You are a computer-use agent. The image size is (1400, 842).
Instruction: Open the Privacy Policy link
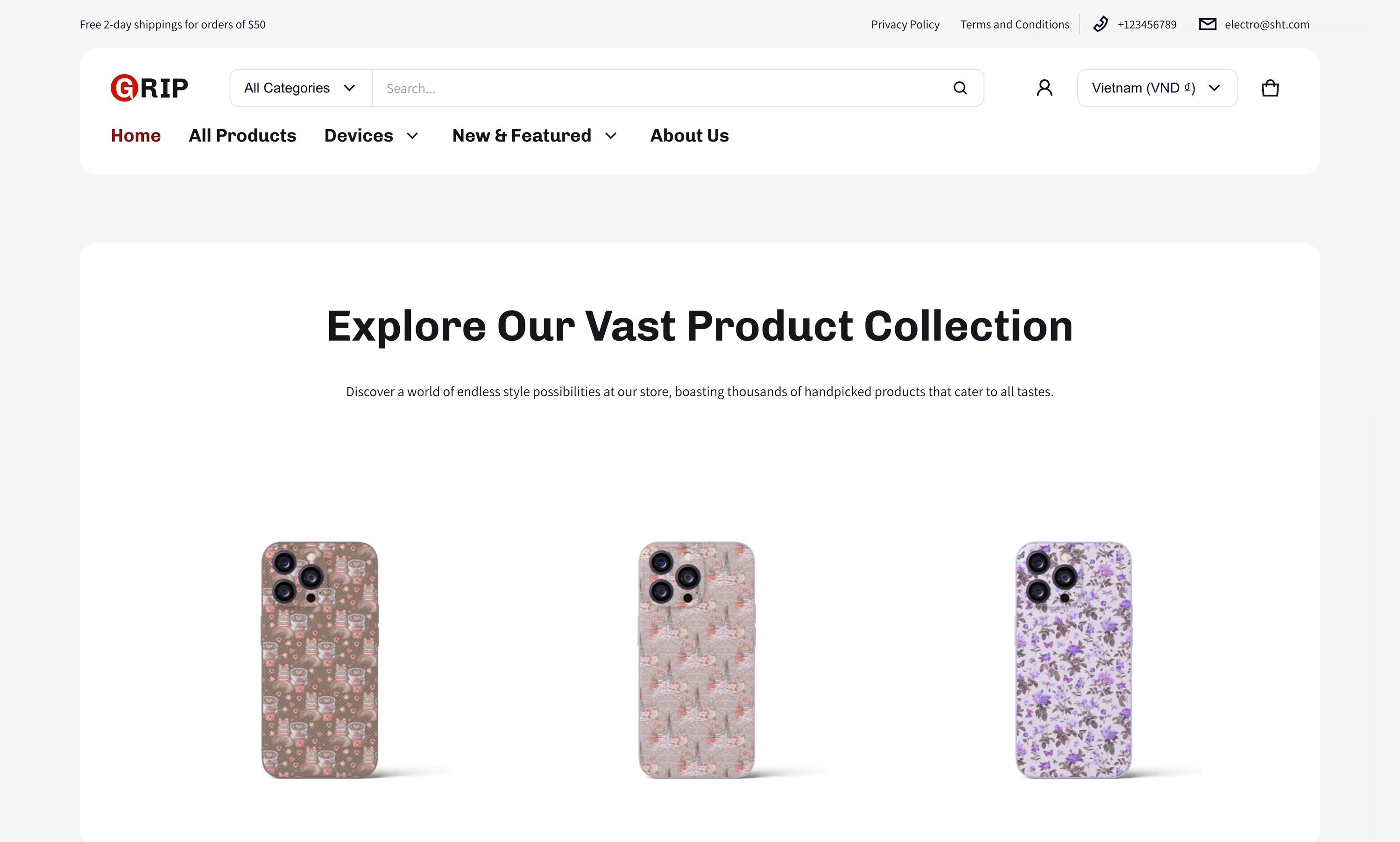click(905, 24)
